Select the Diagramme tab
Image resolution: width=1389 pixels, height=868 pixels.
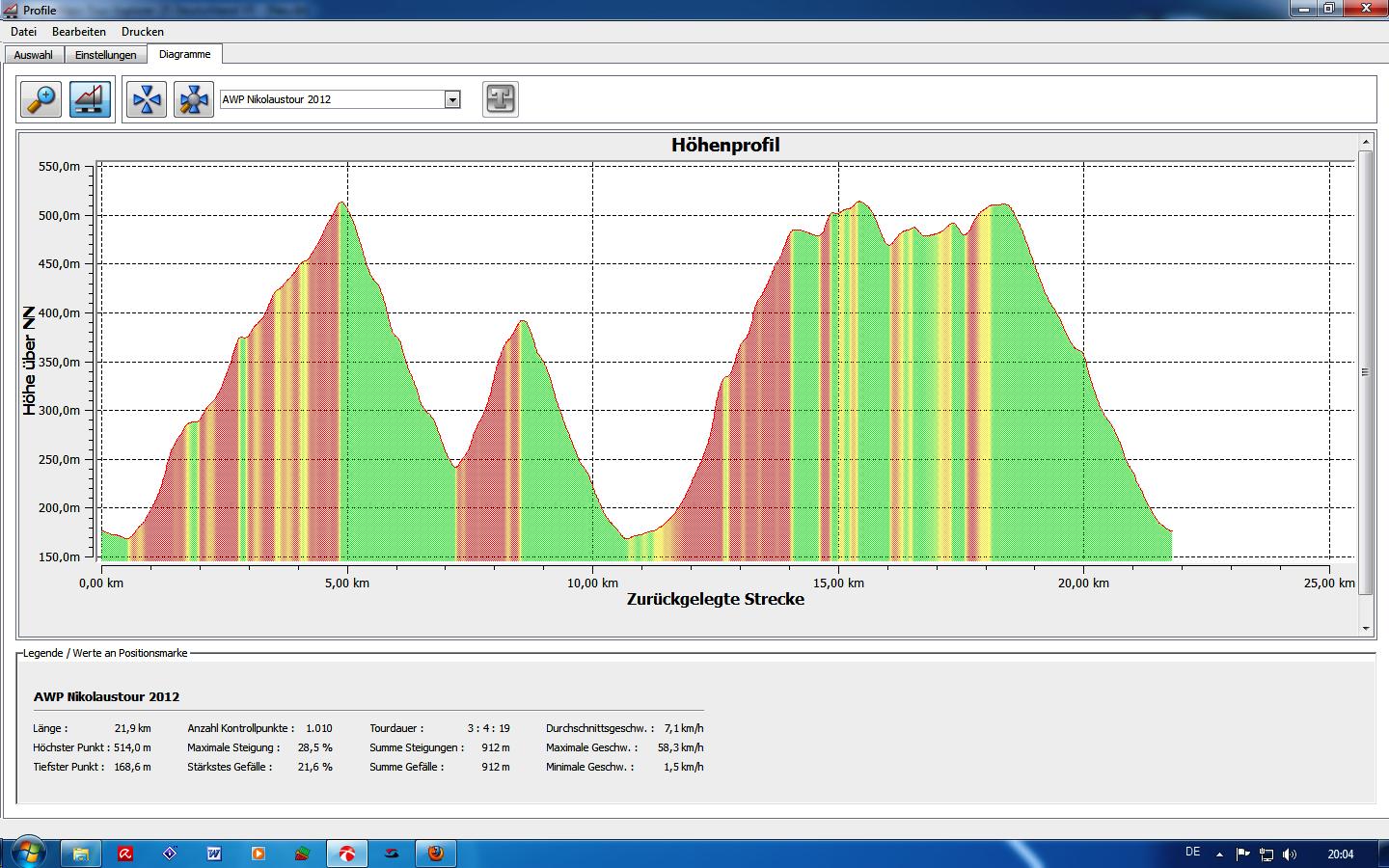(184, 55)
